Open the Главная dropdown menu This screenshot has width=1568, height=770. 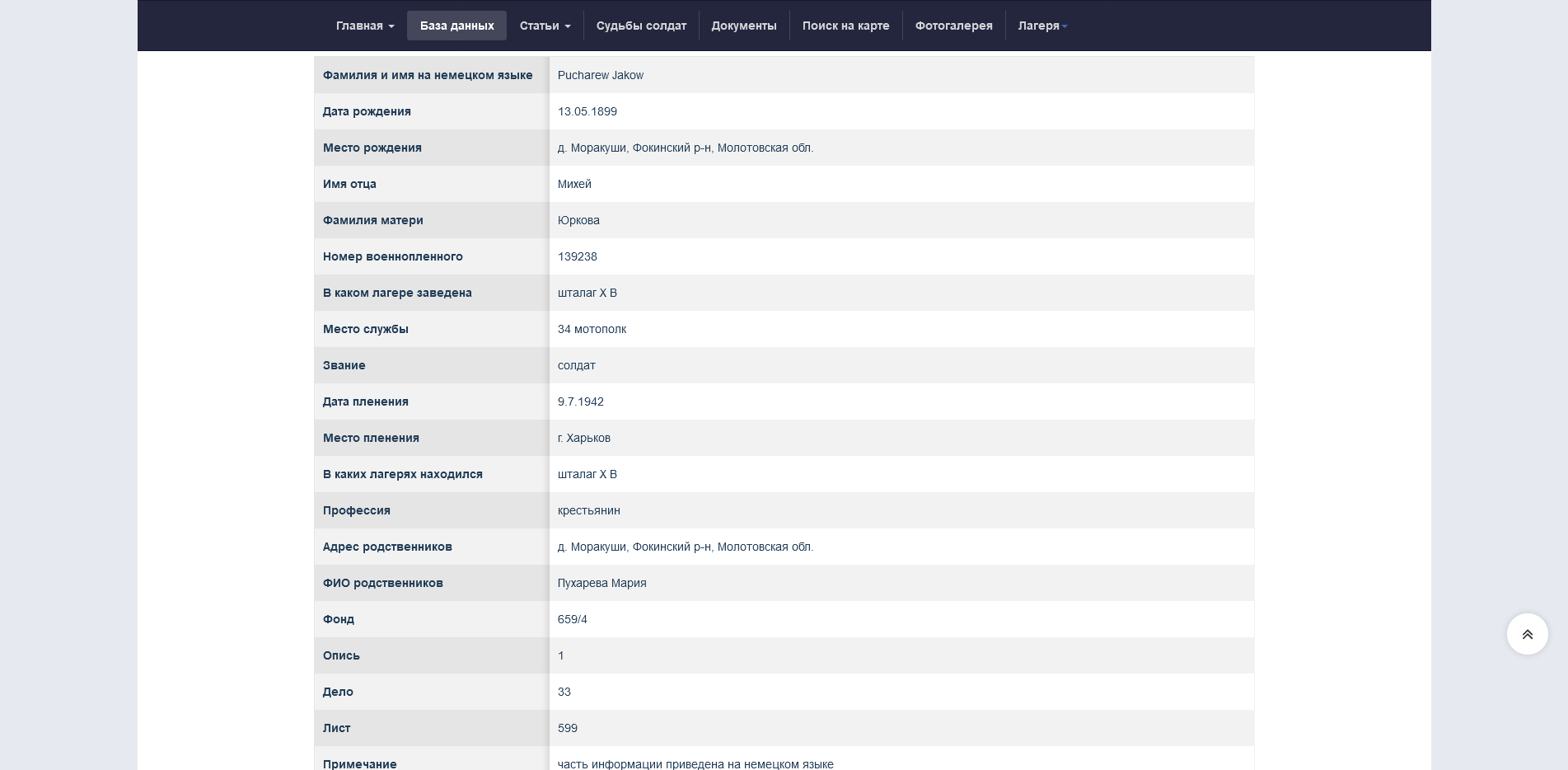pyautogui.click(x=364, y=26)
